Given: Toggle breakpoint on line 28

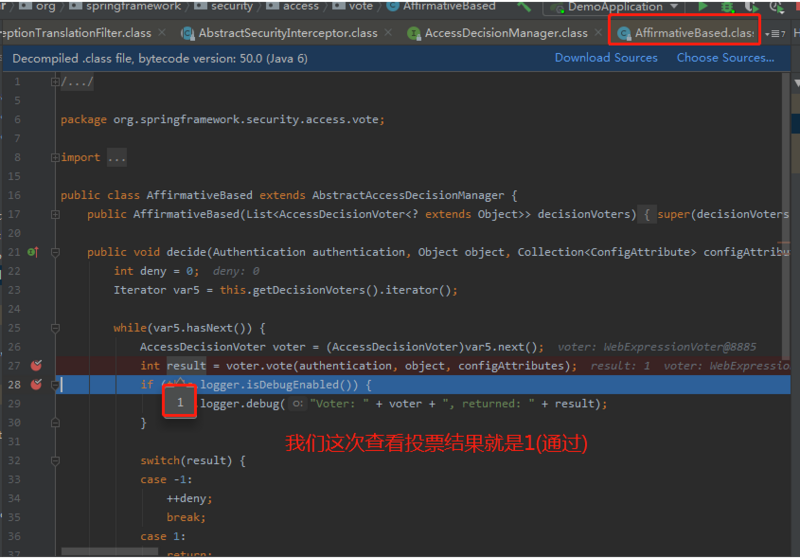Looking at the screenshot, I should [x=36, y=384].
